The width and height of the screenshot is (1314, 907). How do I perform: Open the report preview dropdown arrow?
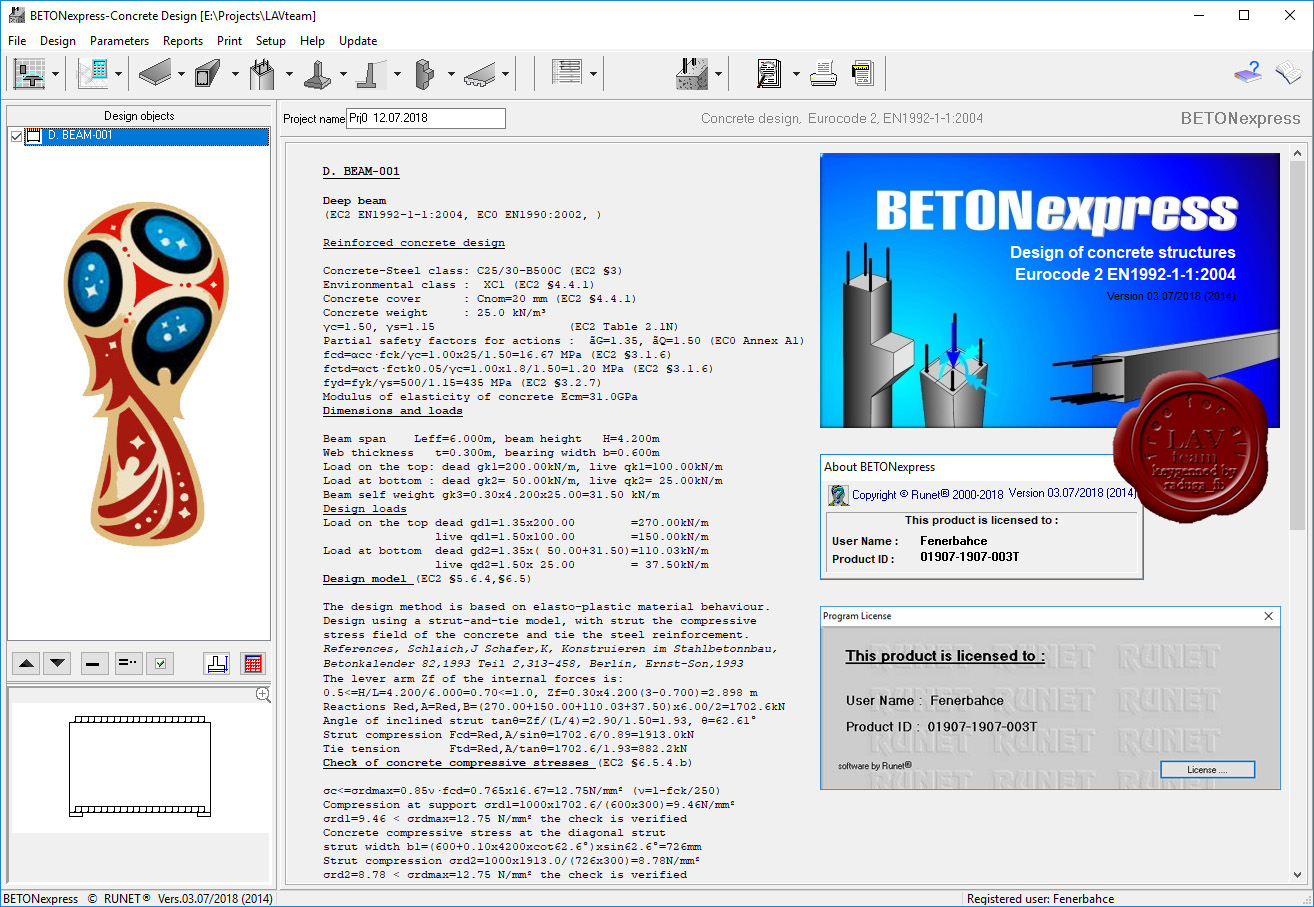pyautogui.click(x=796, y=74)
